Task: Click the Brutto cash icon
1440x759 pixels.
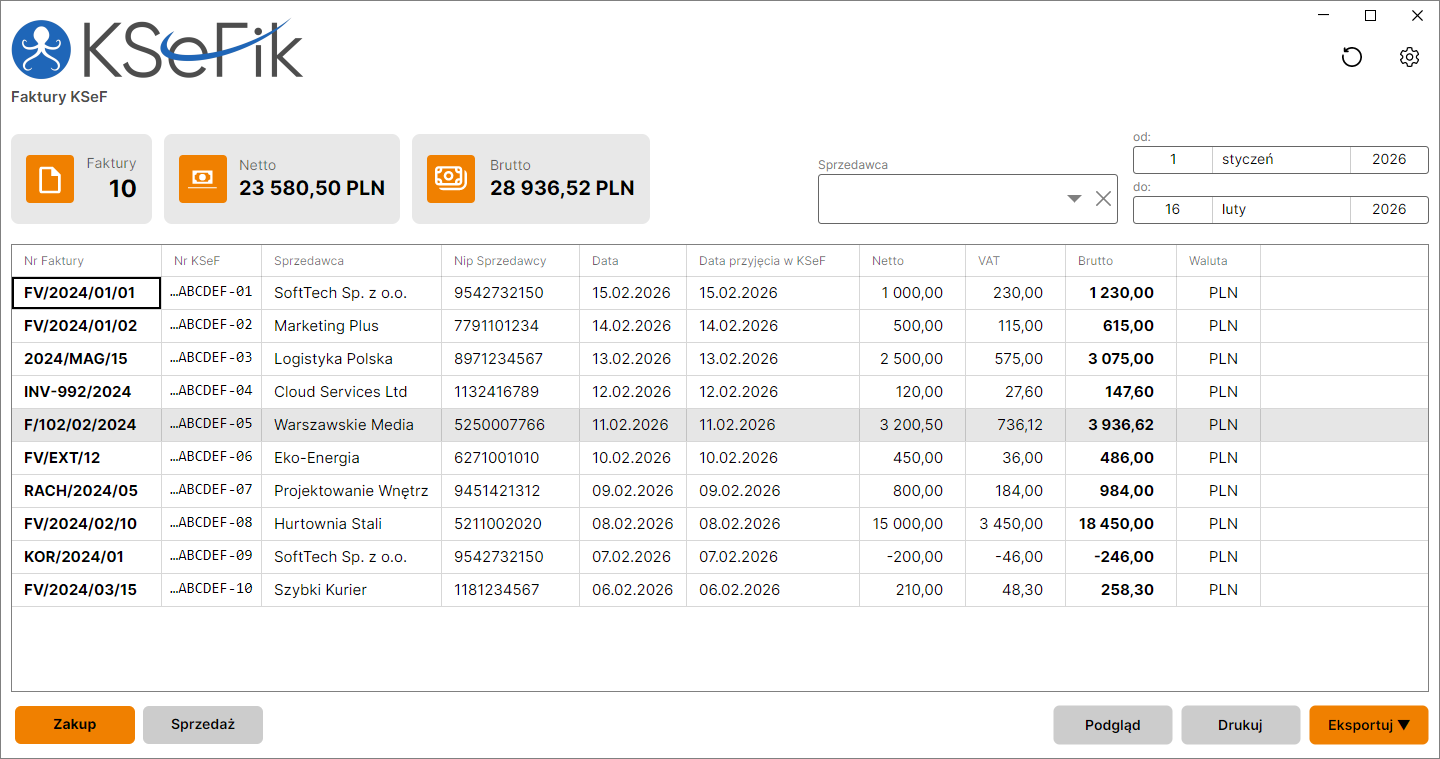Action: click(451, 179)
